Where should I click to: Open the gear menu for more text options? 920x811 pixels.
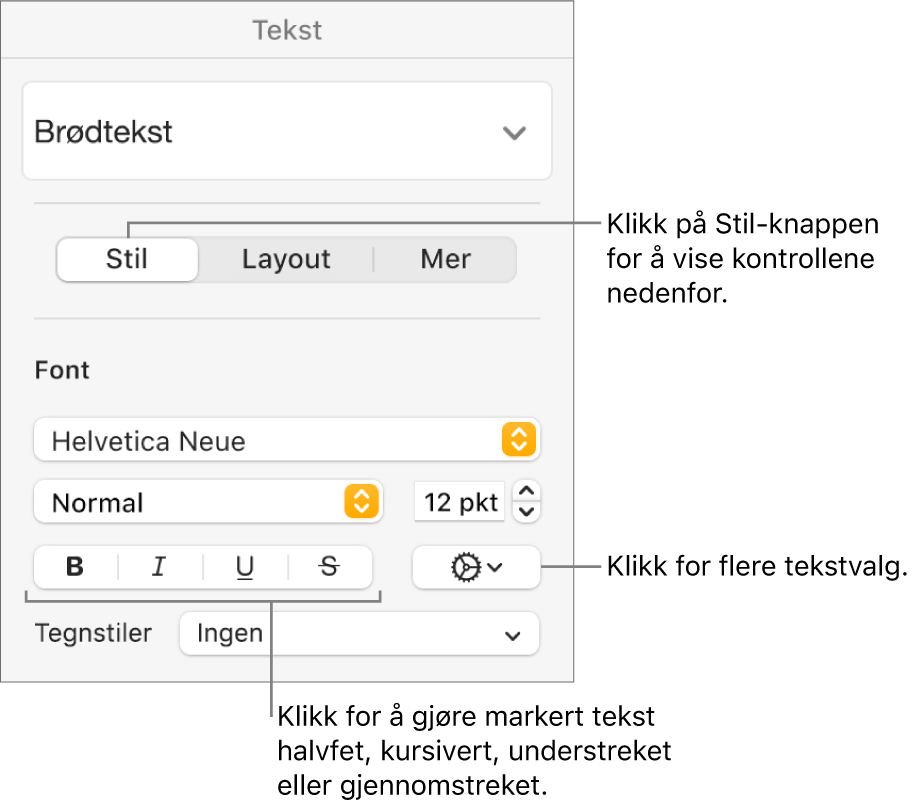(476, 567)
